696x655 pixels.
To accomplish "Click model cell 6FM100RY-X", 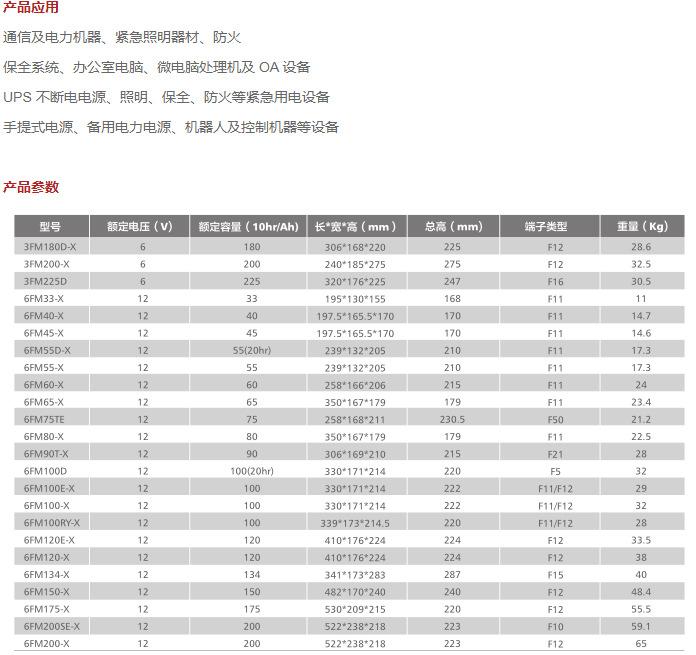I will click(x=51, y=523).
